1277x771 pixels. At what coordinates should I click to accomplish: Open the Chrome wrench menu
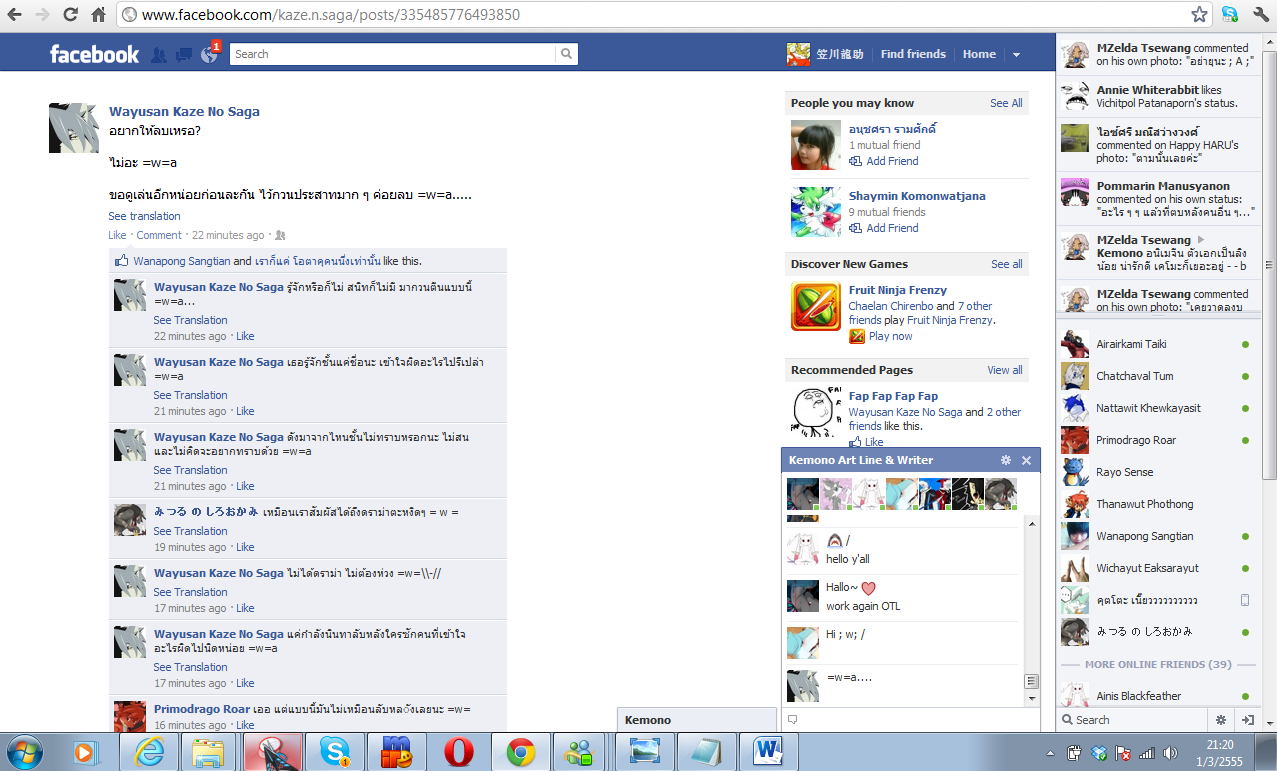1260,15
